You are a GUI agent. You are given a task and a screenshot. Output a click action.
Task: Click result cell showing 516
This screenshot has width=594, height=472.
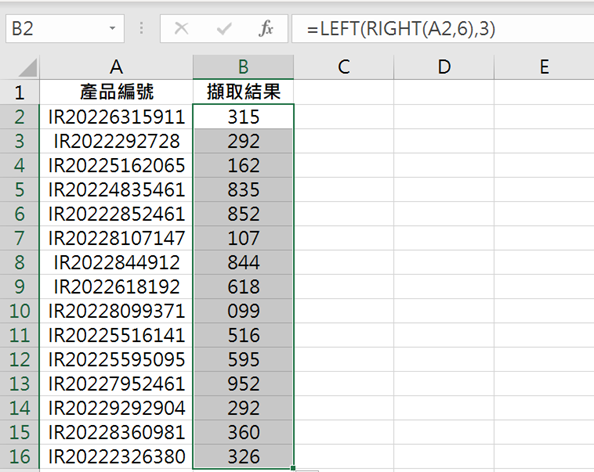(x=243, y=335)
